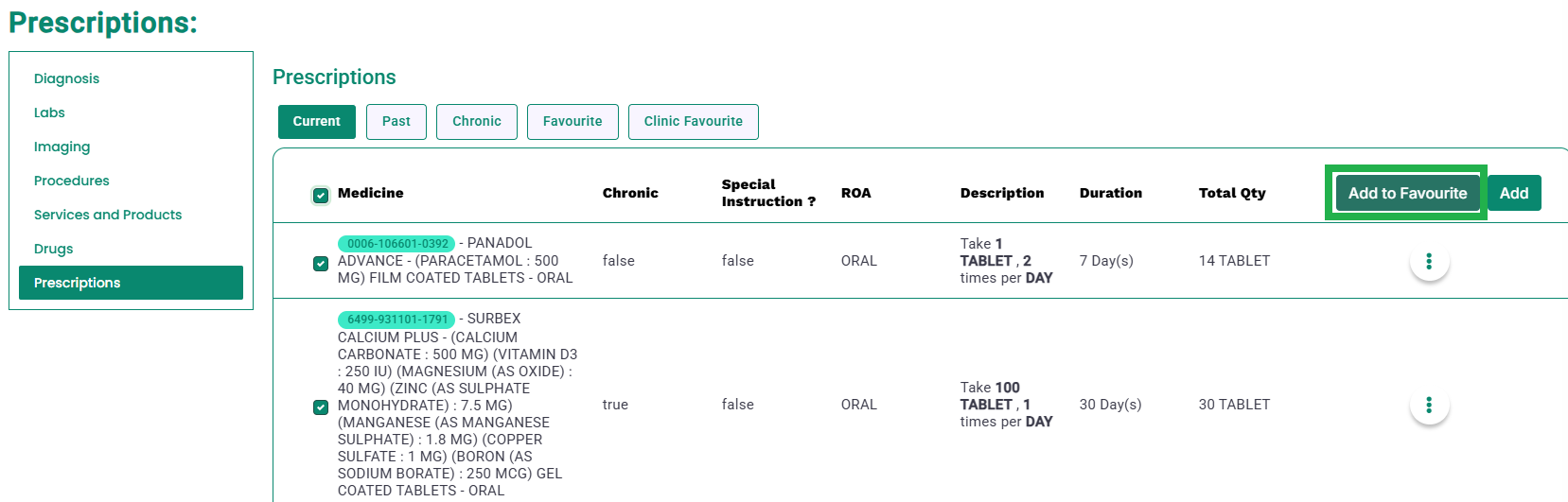Toggle the select-all Medicine header checkbox
Screen dimensions: 1568x502
tap(321, 195)
